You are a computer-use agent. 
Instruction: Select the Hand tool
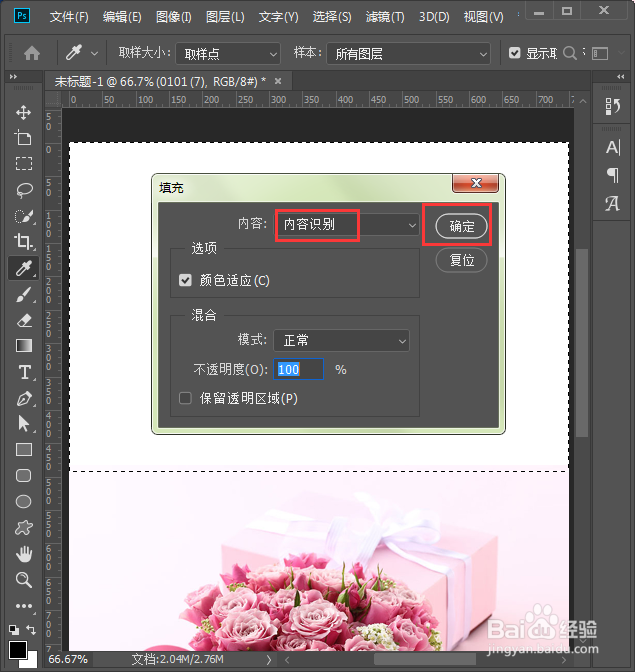[x=24, y=554]
